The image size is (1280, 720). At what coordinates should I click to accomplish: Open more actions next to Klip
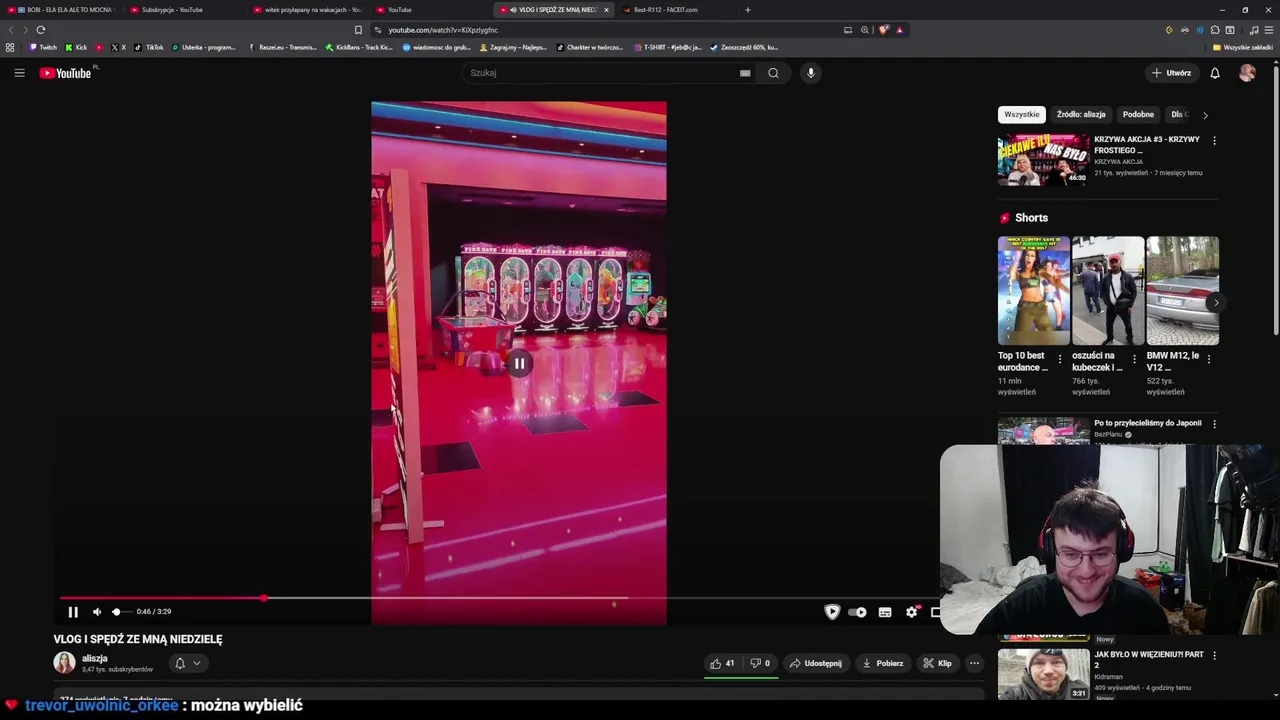pos(974,663)
